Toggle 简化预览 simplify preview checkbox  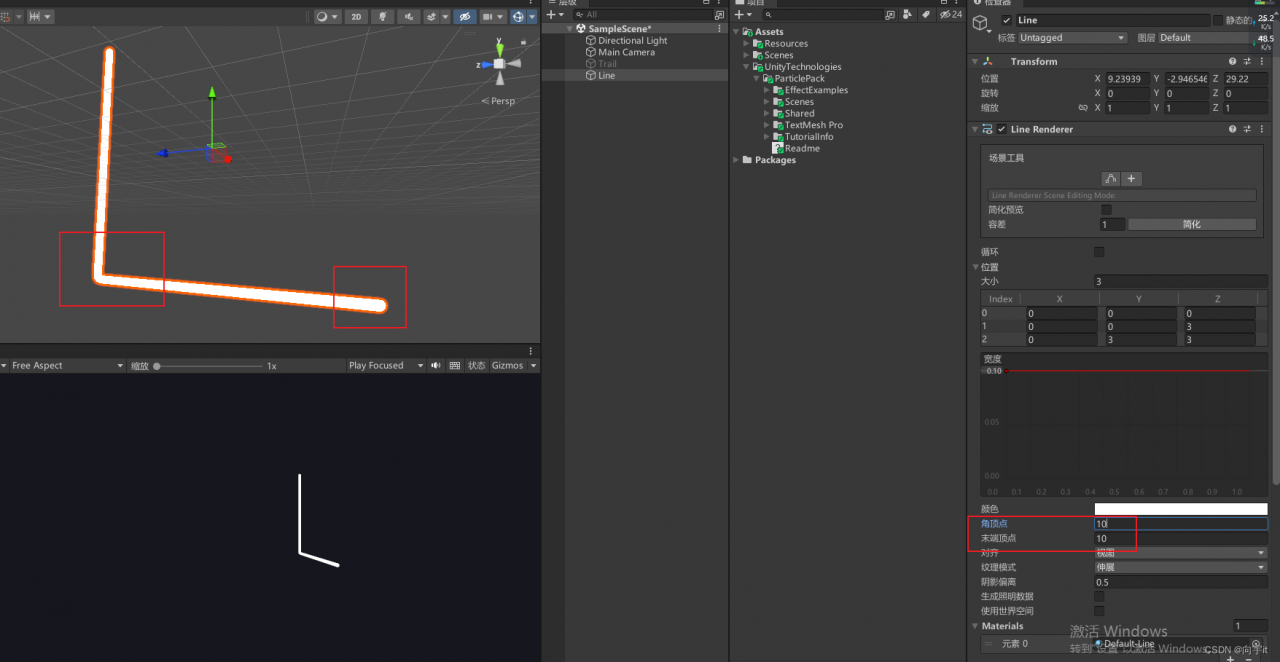point(1106,210)
